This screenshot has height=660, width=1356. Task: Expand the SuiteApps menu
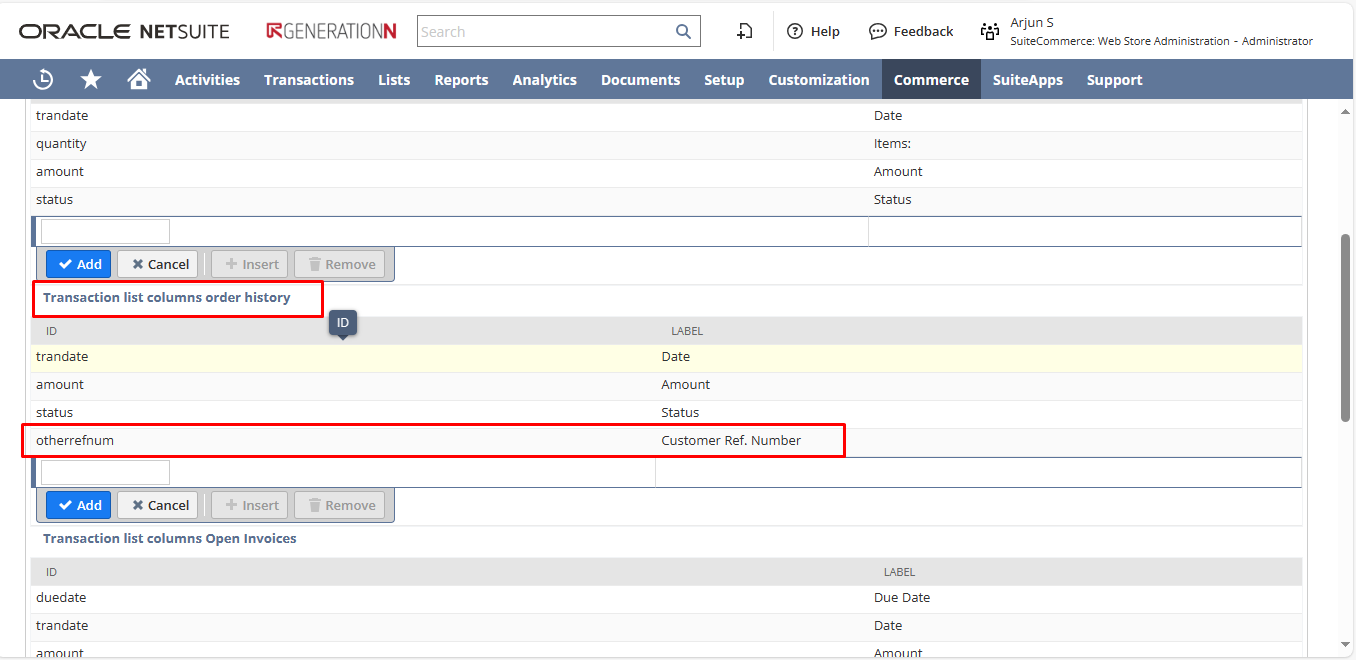pyautogui.click(x=1028, y=80)
